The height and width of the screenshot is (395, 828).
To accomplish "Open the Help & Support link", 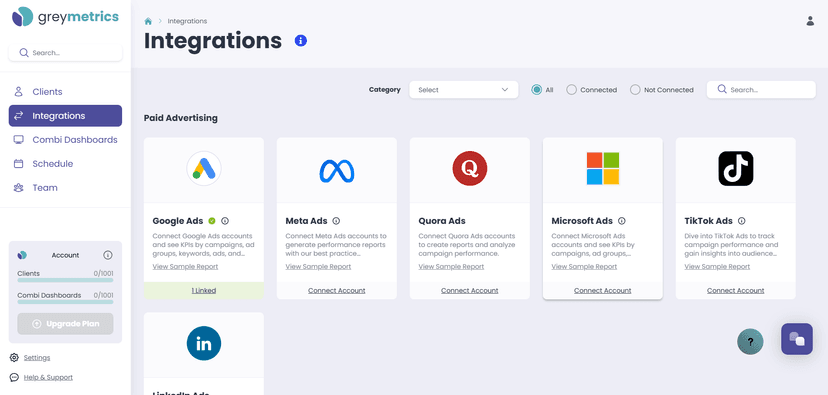I will 48,377.
